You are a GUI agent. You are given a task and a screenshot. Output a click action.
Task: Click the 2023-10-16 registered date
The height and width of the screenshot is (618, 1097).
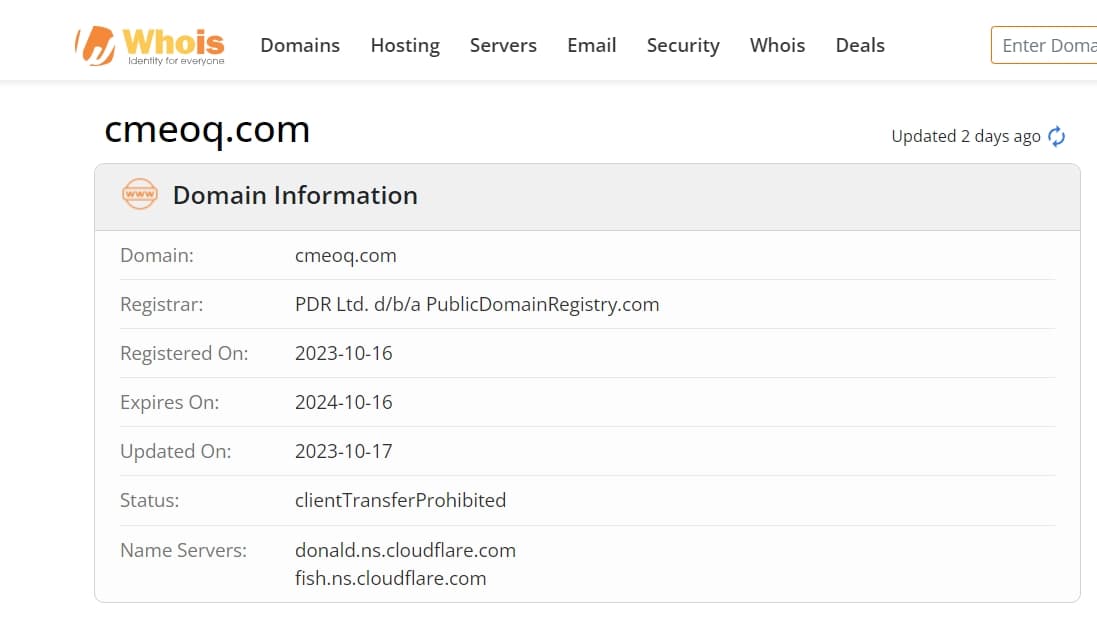[x=344, y=353]
